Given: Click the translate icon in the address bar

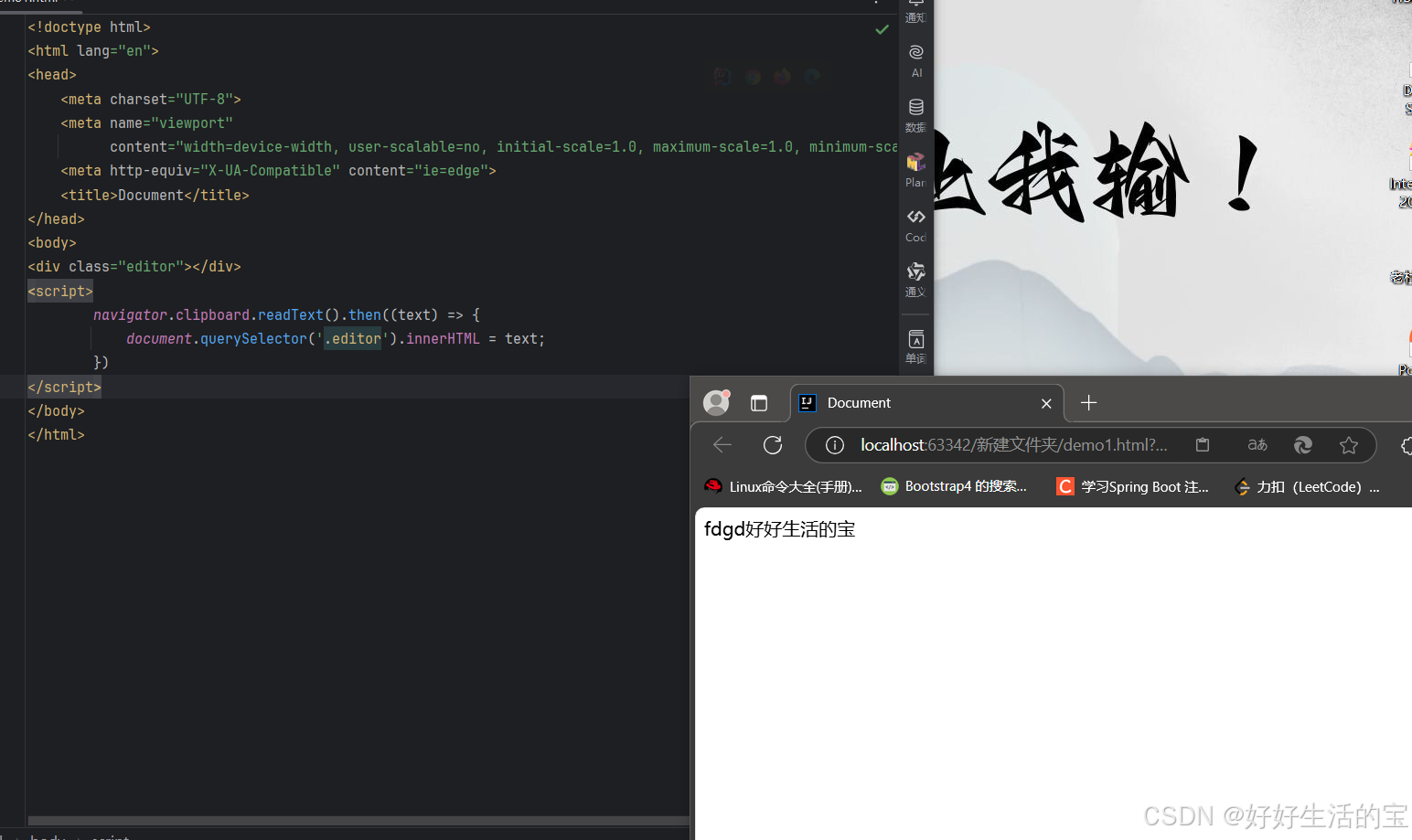Looking at the screenshot, I should [x=1257, y=445].
